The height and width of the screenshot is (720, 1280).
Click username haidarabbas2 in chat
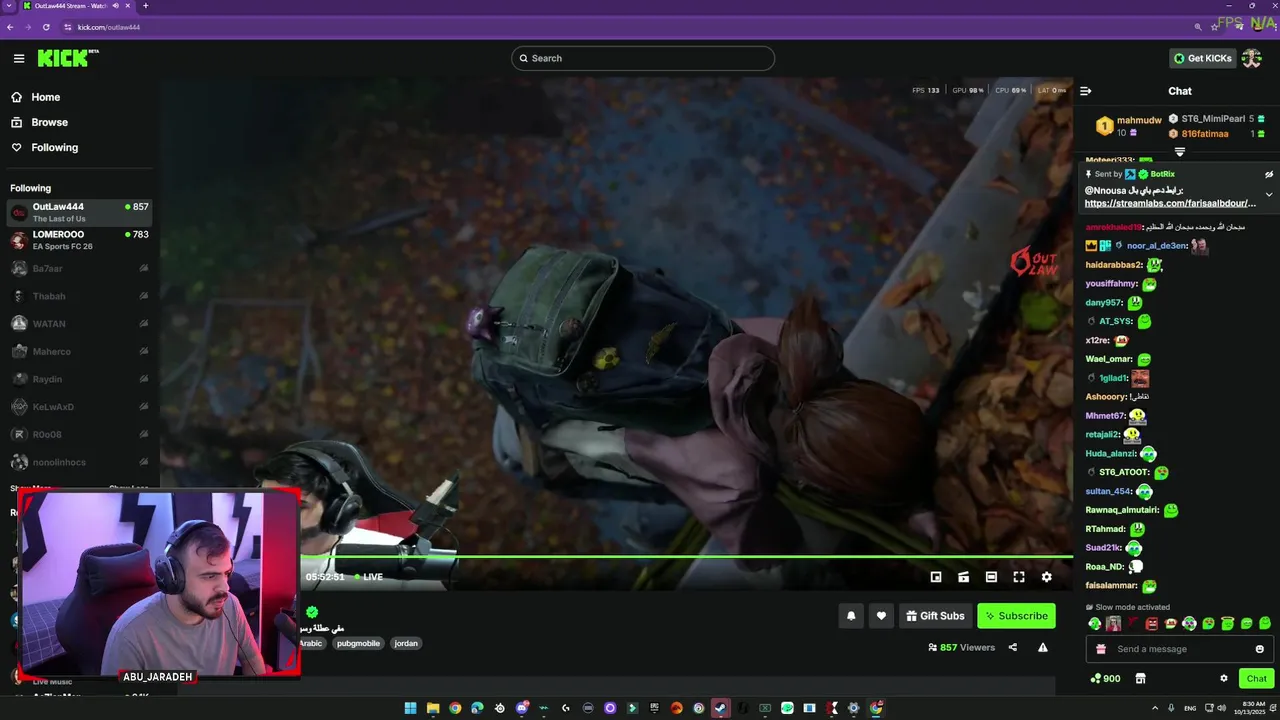coord(1114,265)
